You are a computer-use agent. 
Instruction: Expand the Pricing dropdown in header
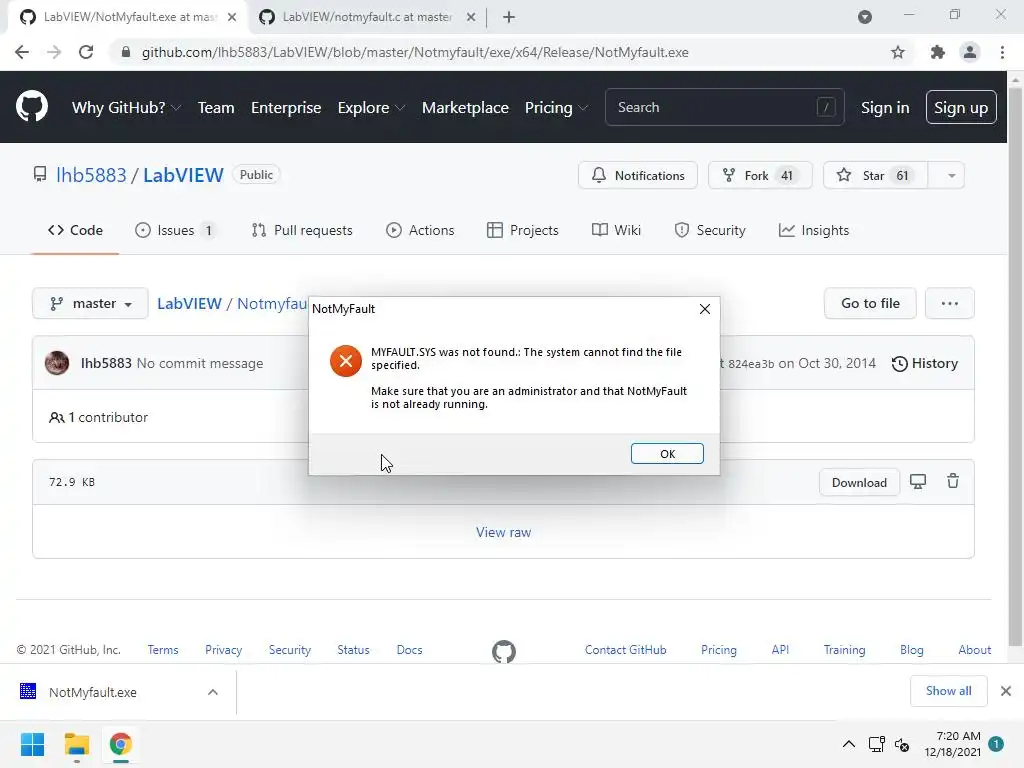coord(556,107)
